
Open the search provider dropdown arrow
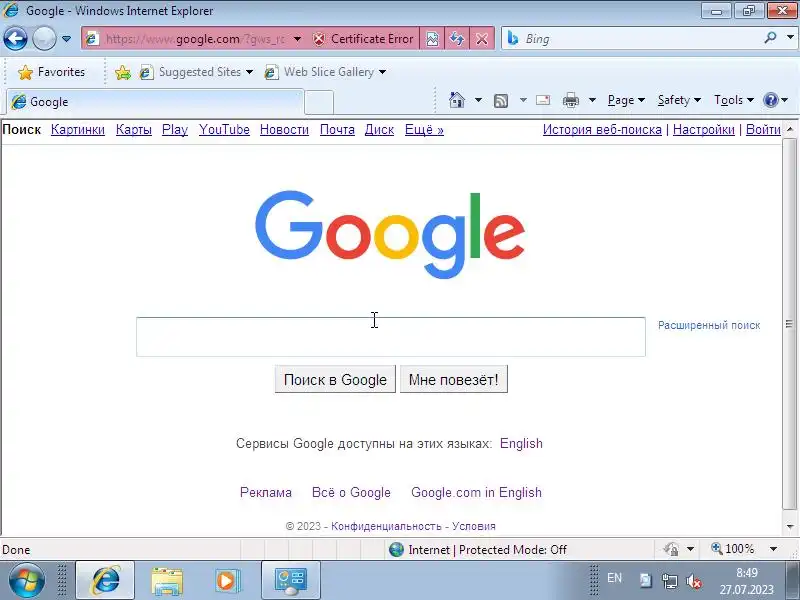click(790, 38)
